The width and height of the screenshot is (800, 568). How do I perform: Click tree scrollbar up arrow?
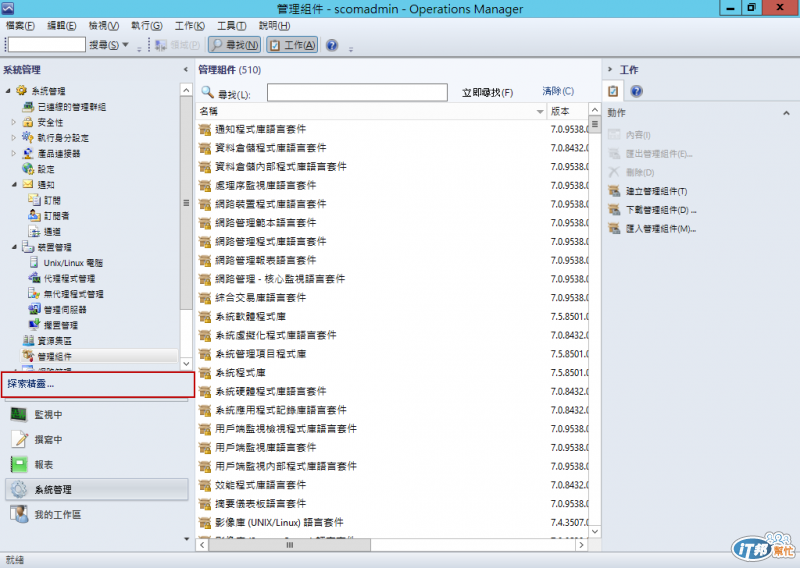click(186, 90)
